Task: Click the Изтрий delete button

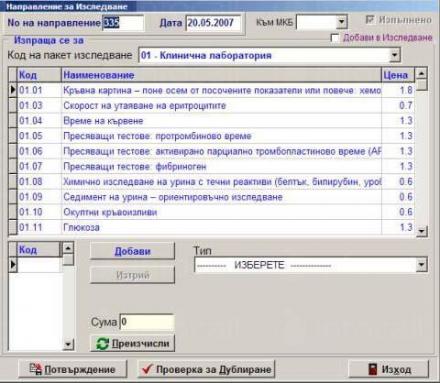Action: (x=132, y=275)
